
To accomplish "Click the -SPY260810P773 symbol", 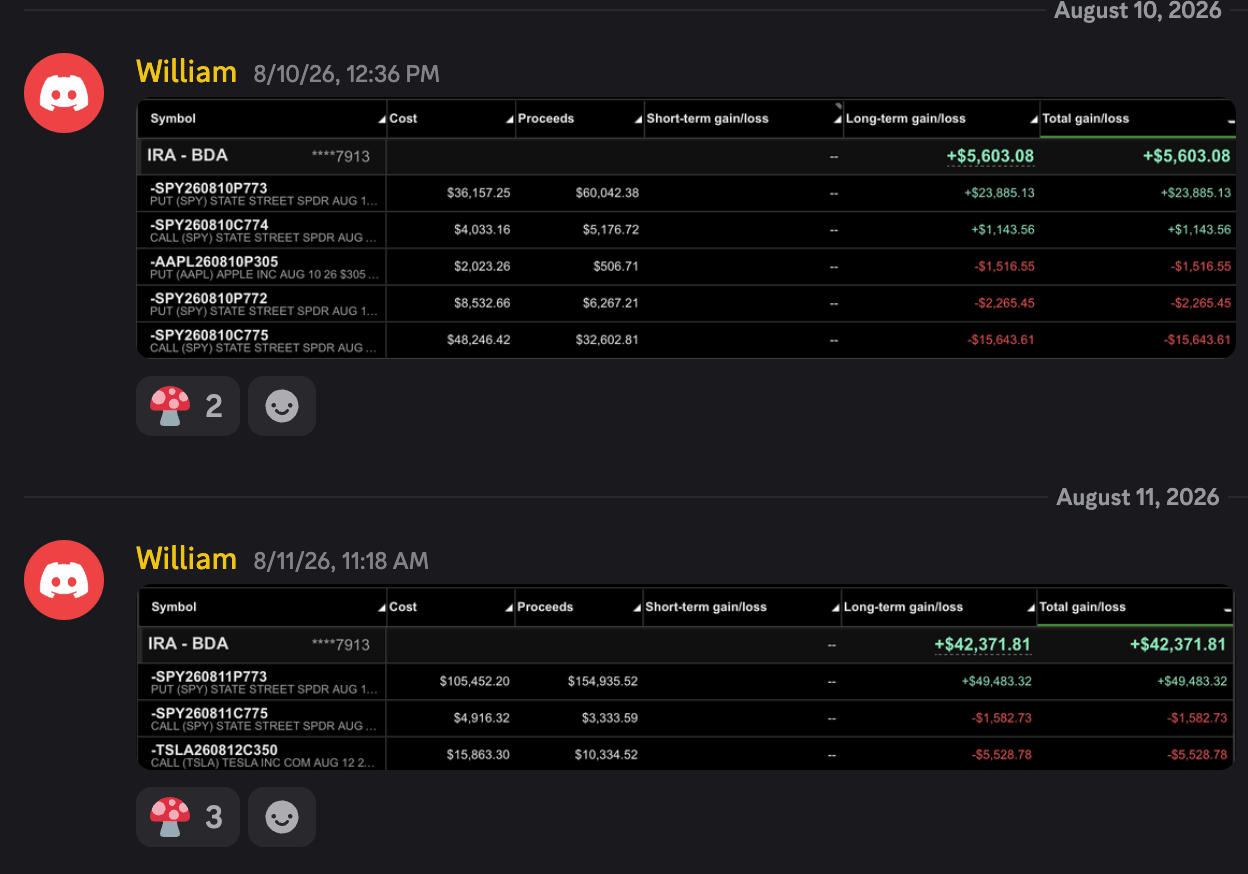I will click(x=209, y=188).
